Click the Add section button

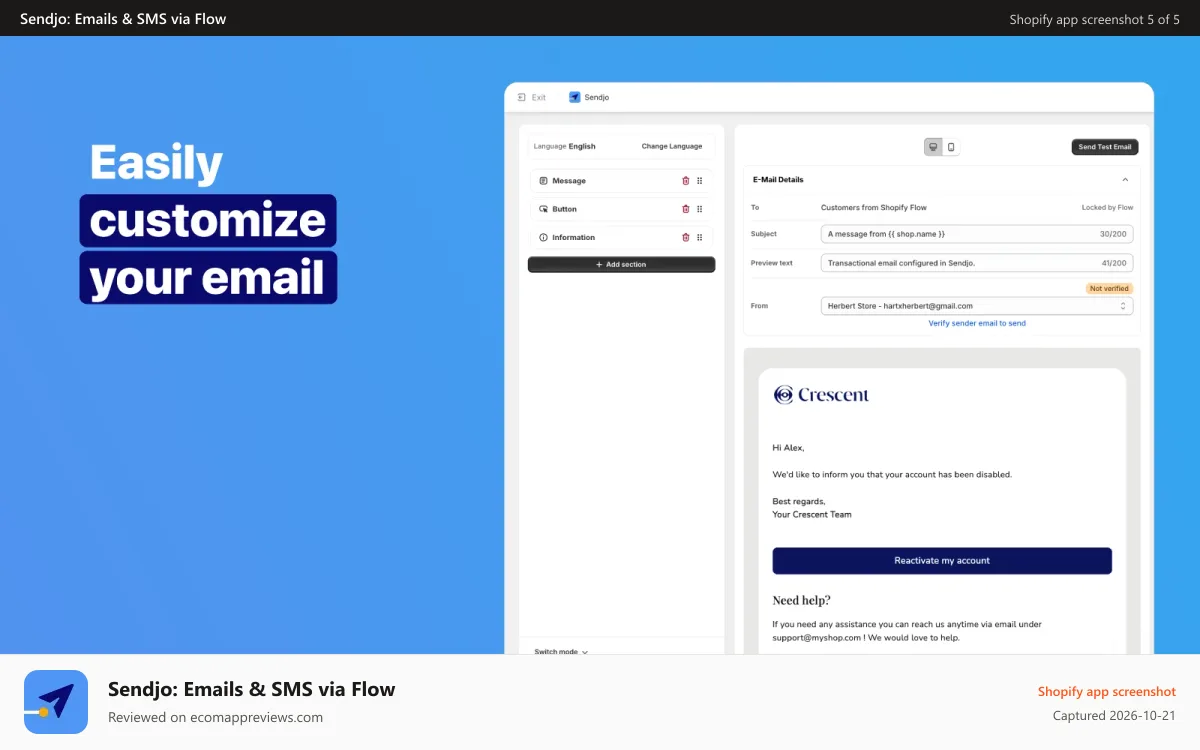621,264
